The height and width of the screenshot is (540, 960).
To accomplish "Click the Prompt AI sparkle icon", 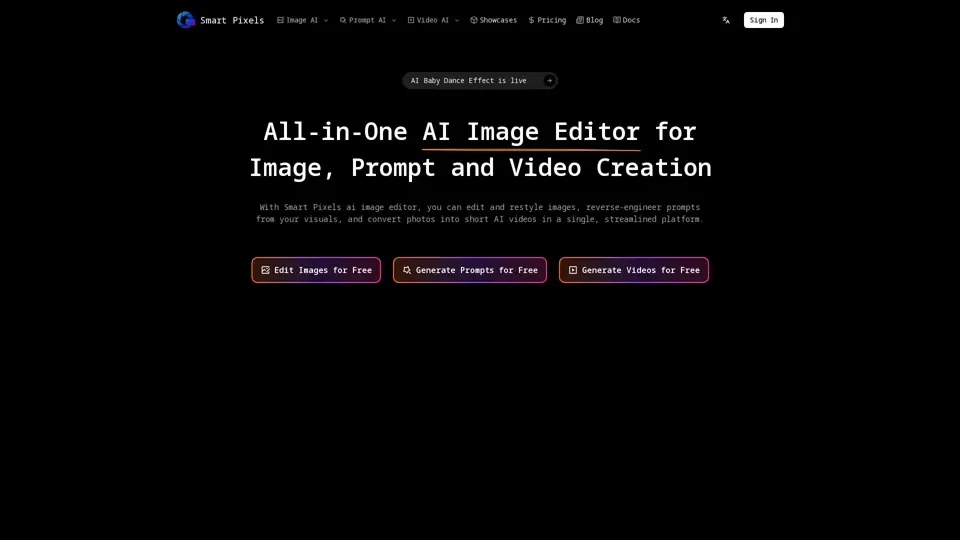I will [343, 20].
